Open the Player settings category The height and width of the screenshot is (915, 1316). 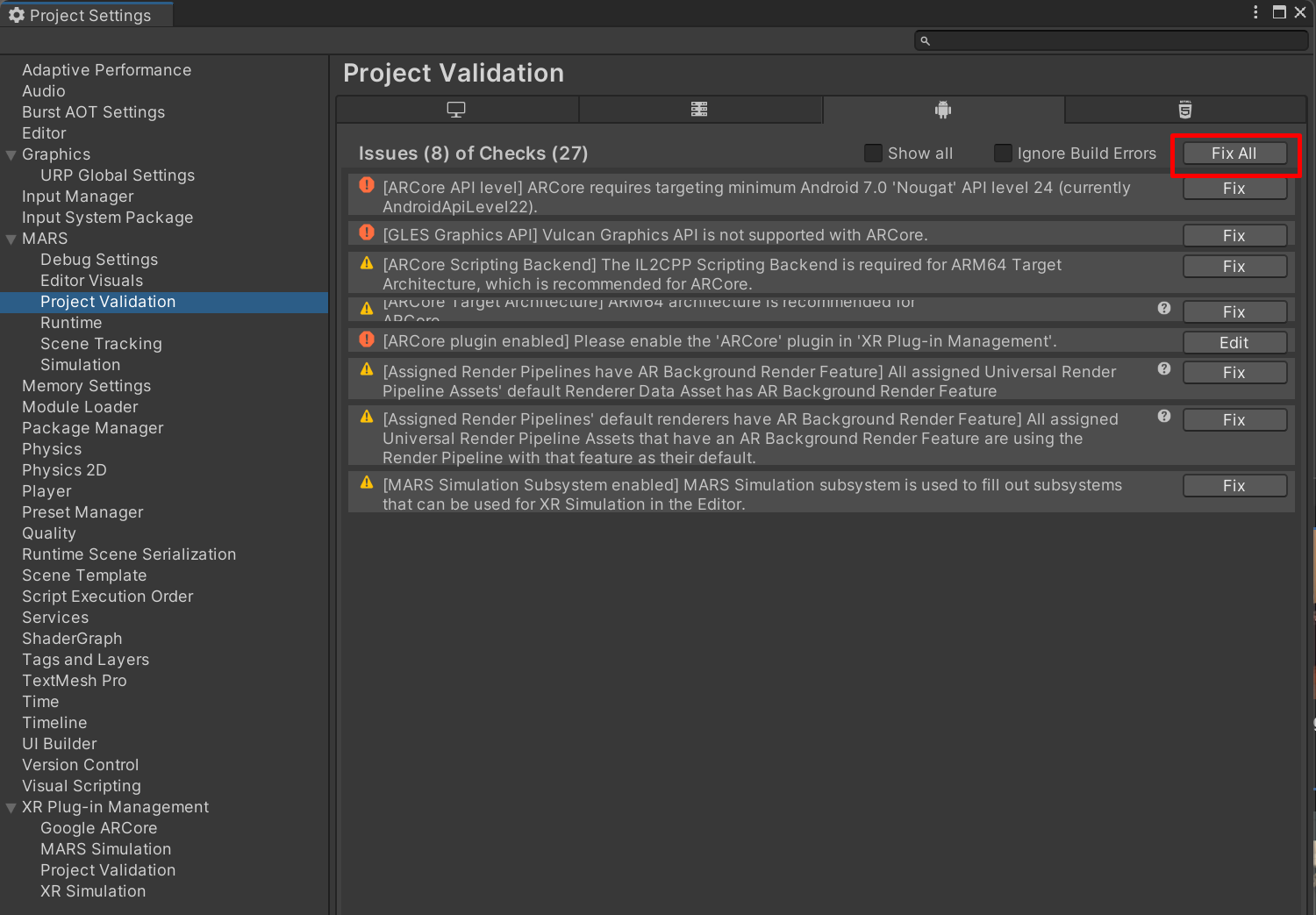(x=46, y=491)
